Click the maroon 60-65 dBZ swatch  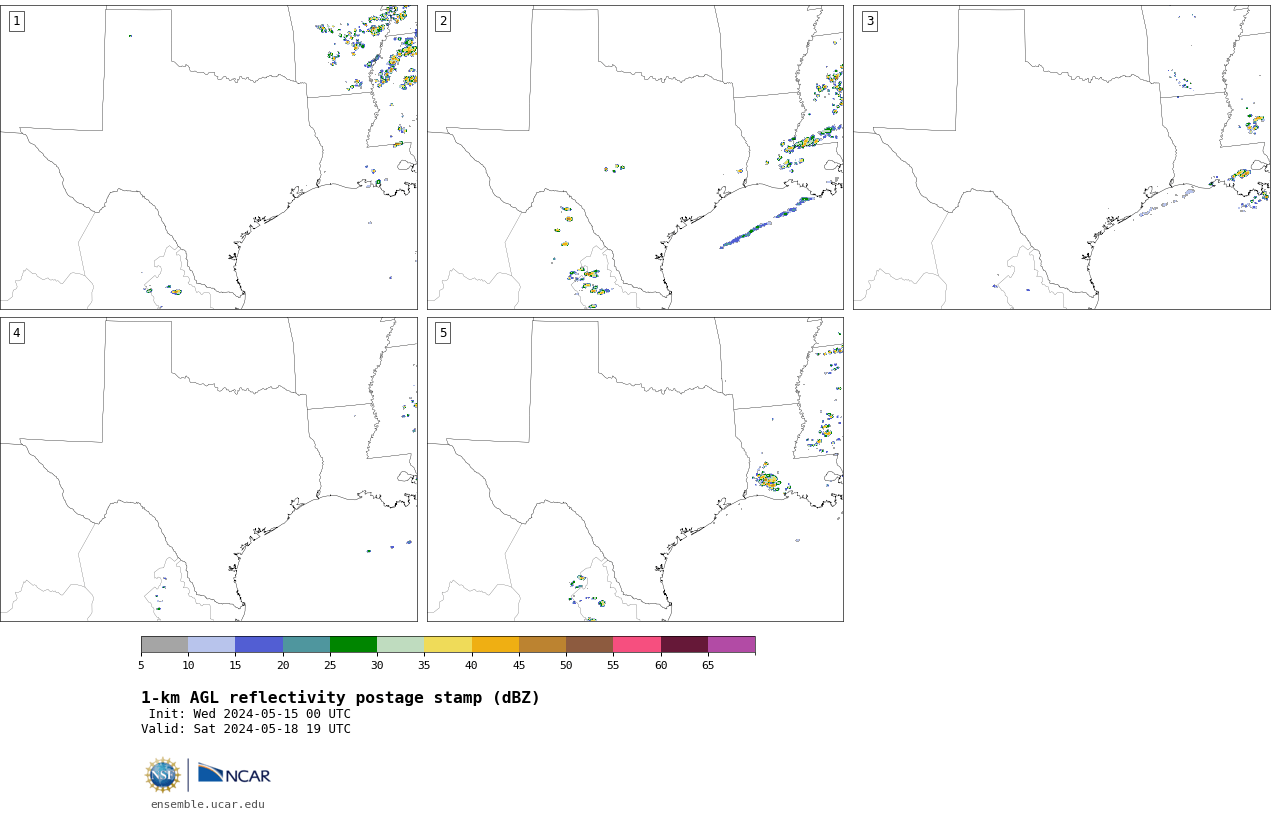[x=684, y=644]
